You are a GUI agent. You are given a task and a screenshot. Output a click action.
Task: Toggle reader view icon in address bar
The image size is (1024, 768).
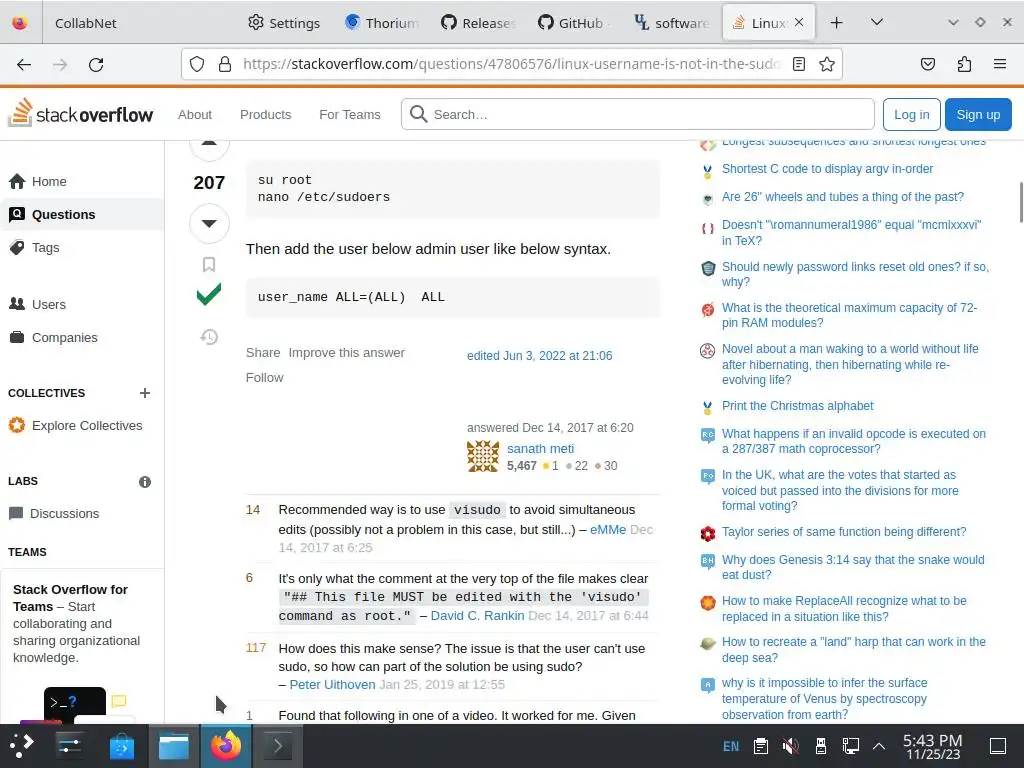tap(798, 64)
